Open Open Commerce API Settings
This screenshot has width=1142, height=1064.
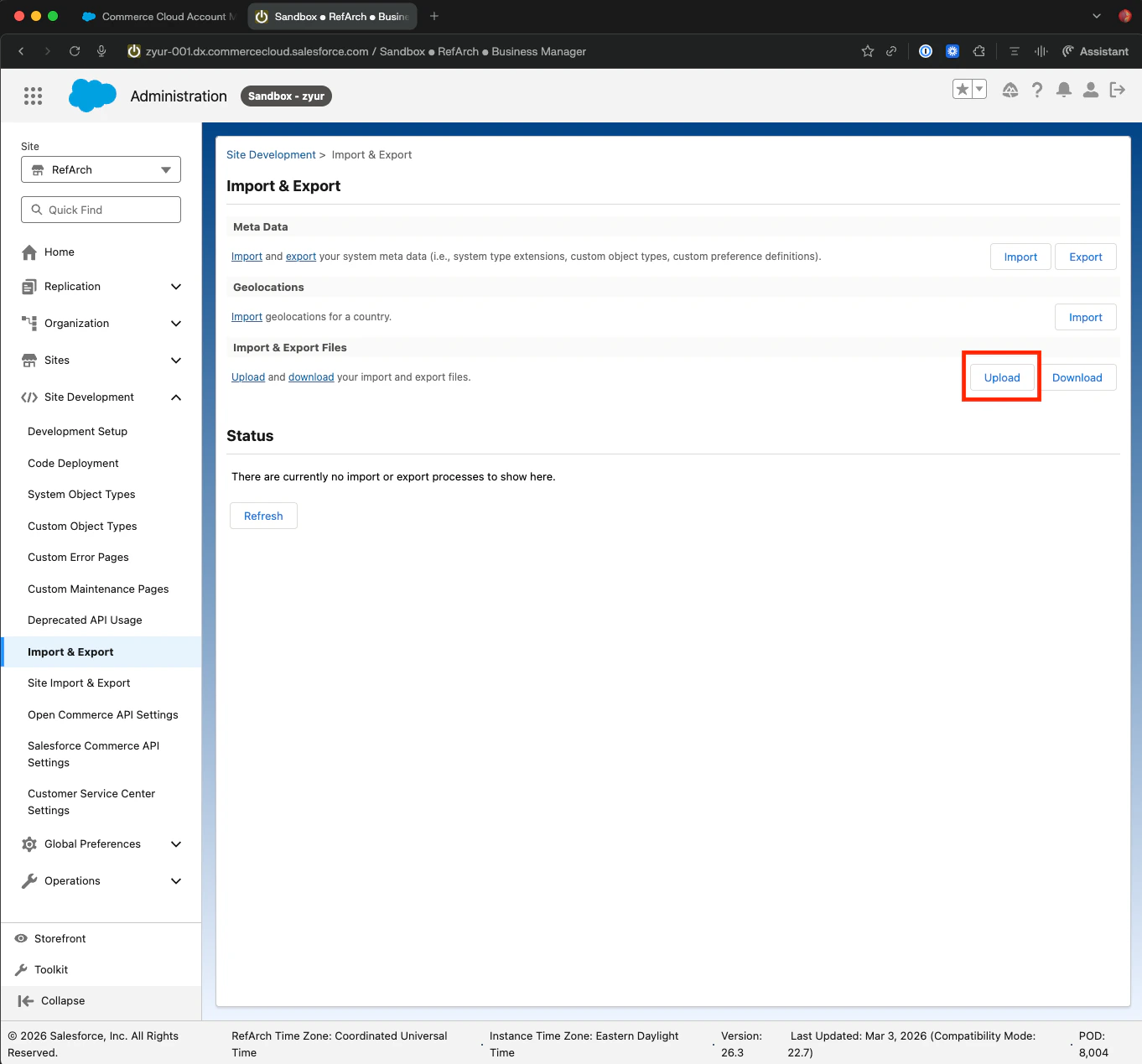point(103,715)
